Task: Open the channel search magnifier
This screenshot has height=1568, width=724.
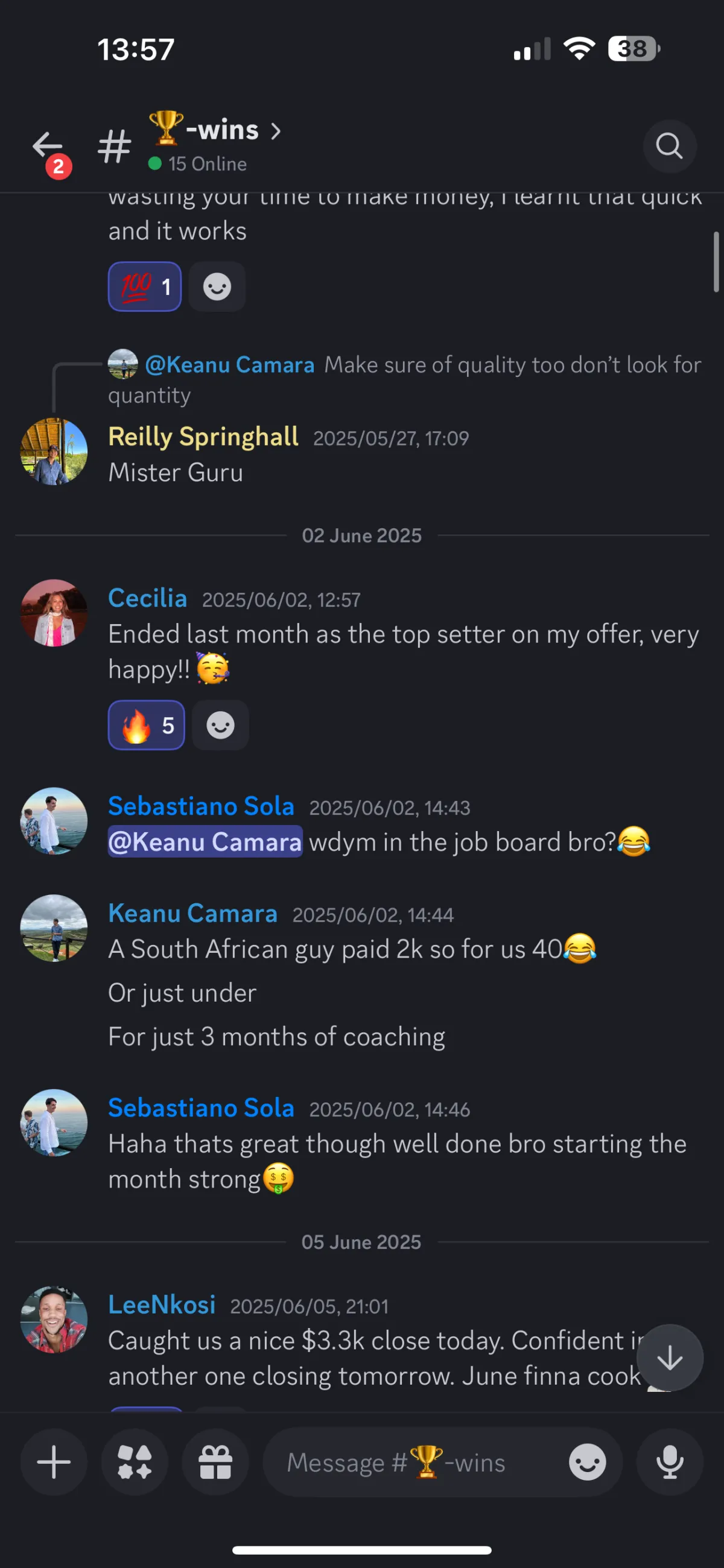Action: (x=669, y=146)
